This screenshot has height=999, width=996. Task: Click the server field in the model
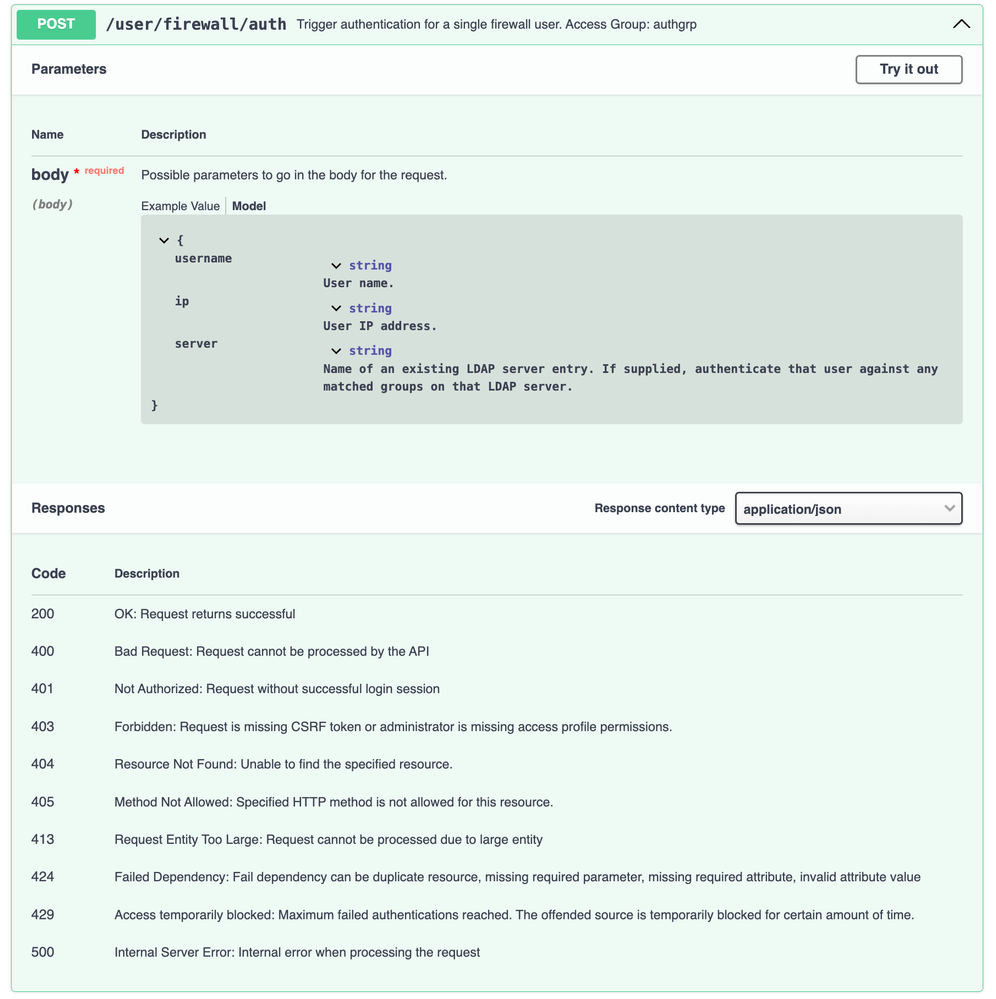point(196,344)
